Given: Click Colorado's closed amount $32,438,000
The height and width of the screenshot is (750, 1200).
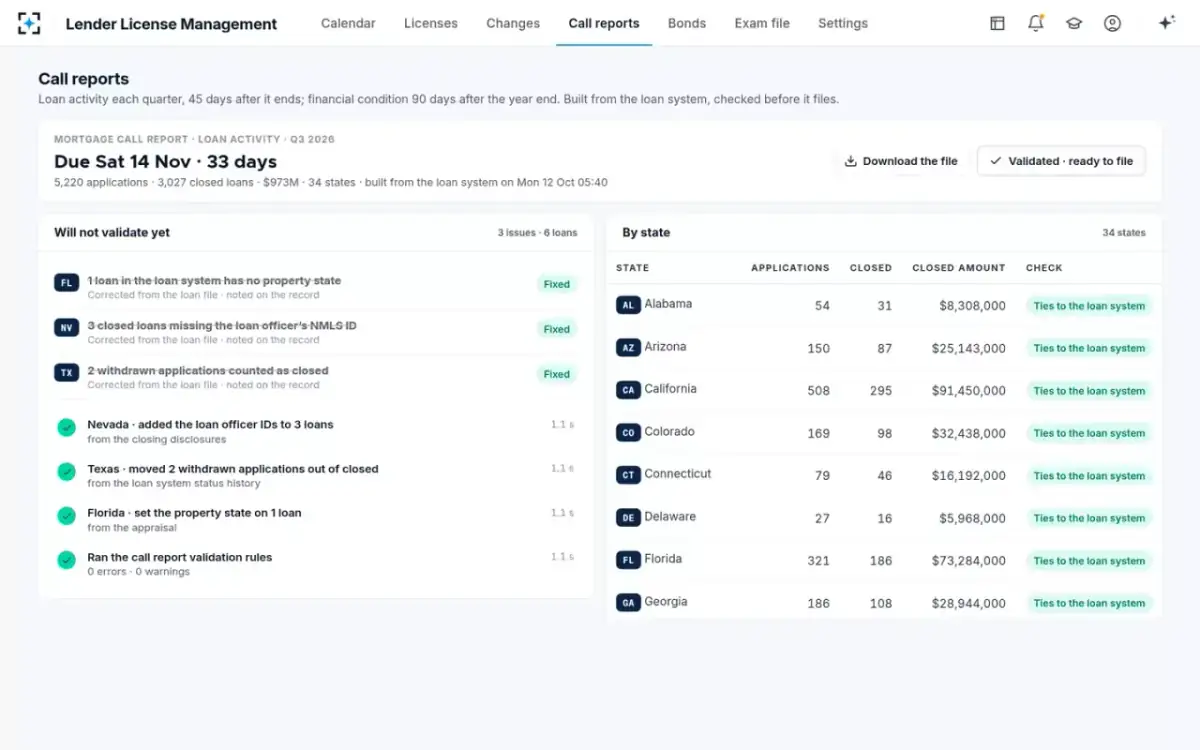Looking at the screenshot, I should 968,434.
